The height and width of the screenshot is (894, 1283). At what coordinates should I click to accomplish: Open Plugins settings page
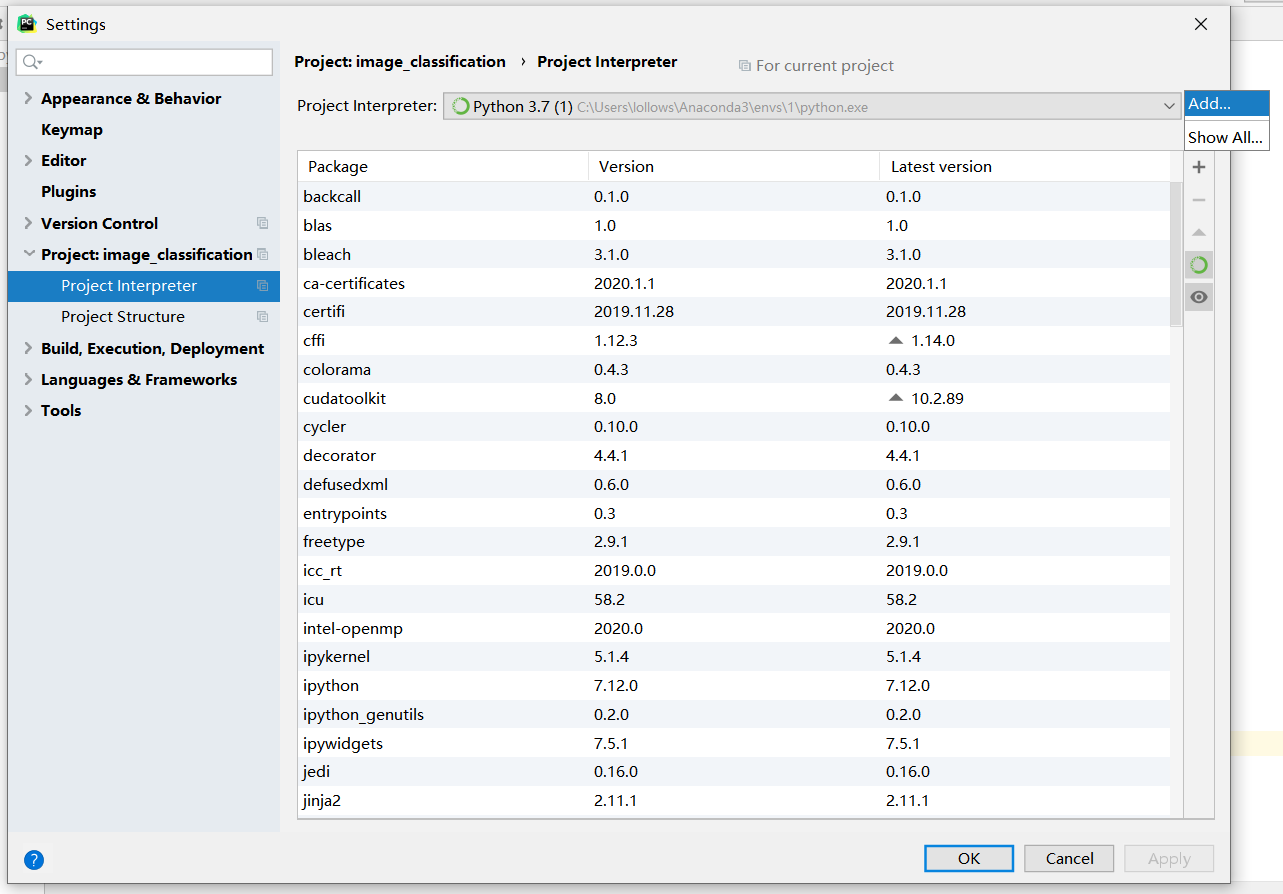coord(69,192)
